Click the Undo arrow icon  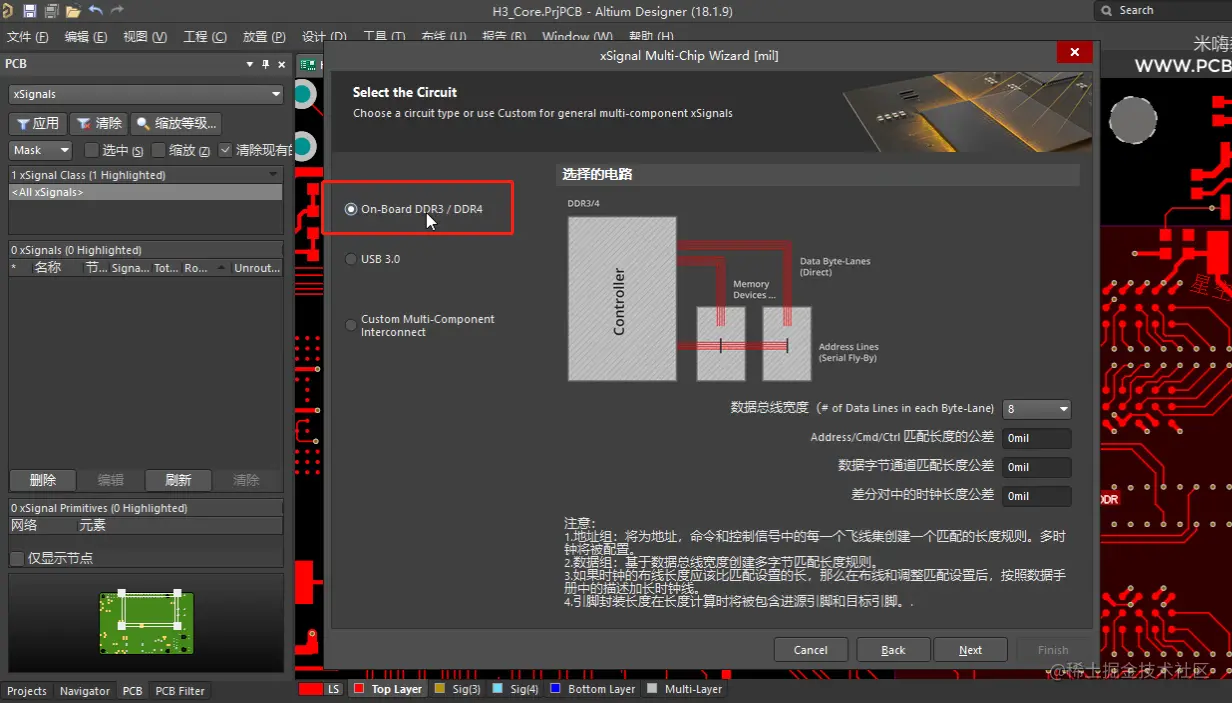pos(96,11)
